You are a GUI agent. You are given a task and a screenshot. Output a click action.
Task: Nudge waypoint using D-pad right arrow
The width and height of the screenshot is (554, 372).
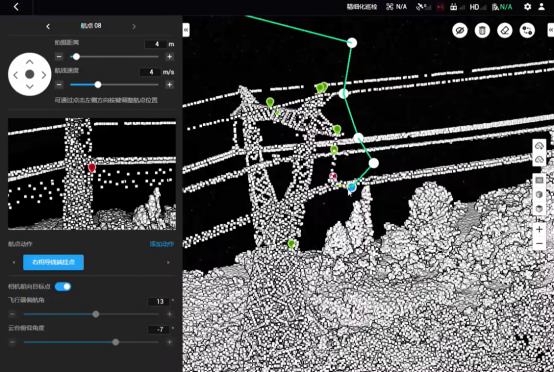(44, 75)
